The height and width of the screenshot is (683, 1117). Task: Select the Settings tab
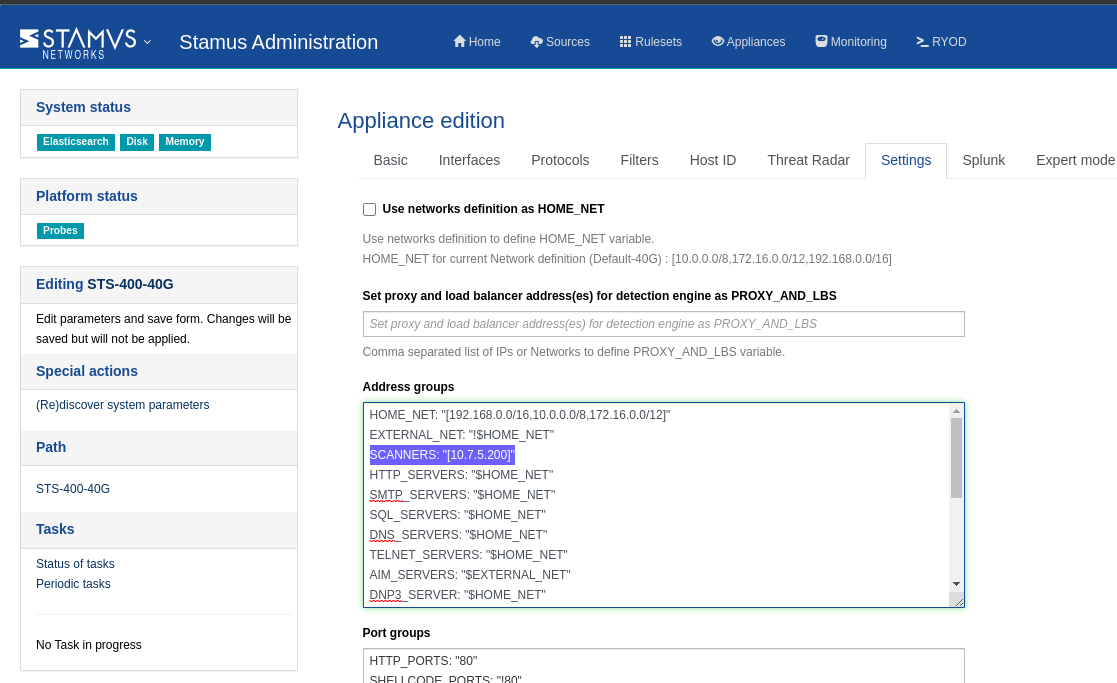tap(905, 160)
